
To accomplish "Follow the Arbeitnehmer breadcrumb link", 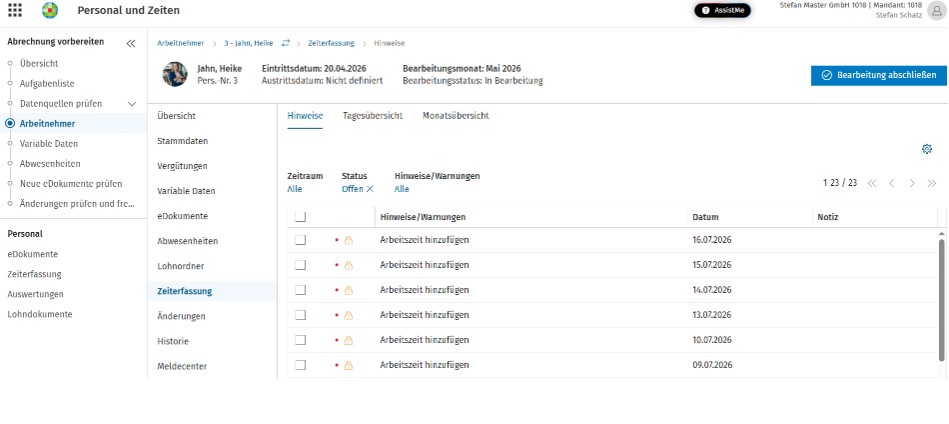I will coord(180,43).
